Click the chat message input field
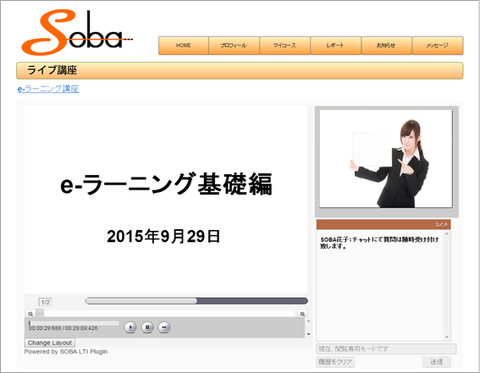Screen dimensions: 480x373 point(386,349)
